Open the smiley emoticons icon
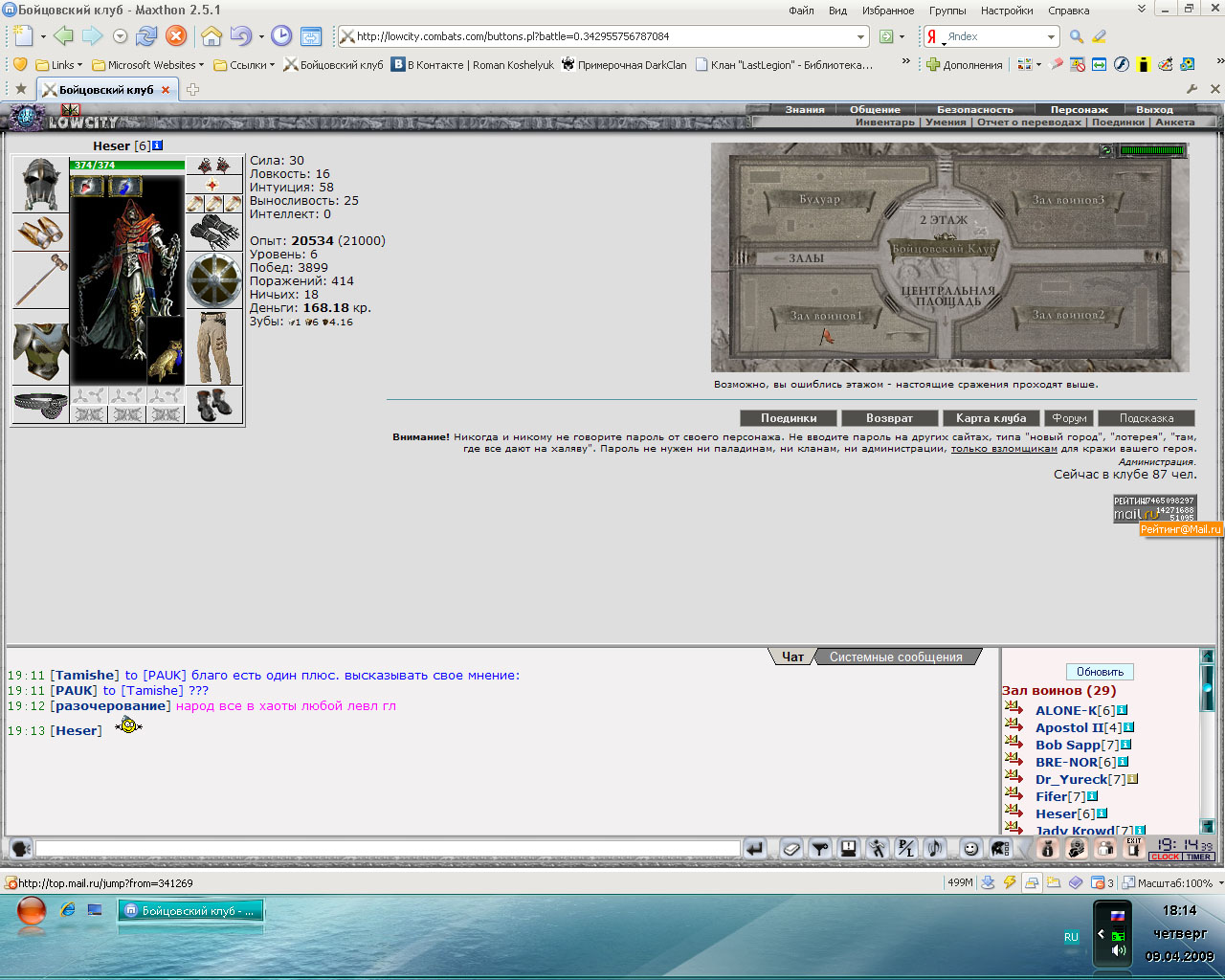 pyautogui.click(x=970, y=849)
